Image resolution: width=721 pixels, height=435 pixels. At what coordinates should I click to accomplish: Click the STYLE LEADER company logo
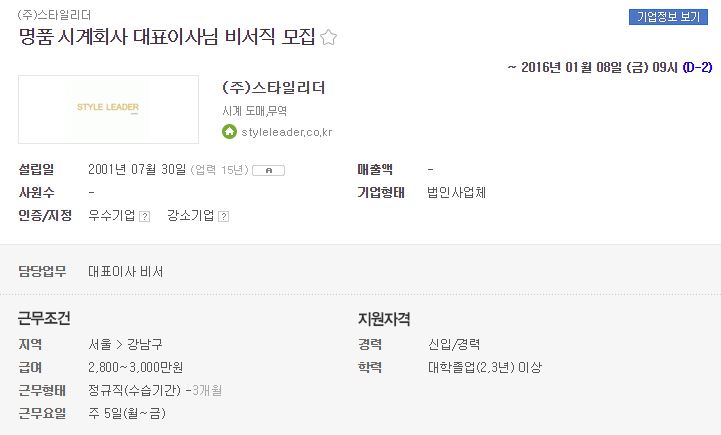[109, 109]
